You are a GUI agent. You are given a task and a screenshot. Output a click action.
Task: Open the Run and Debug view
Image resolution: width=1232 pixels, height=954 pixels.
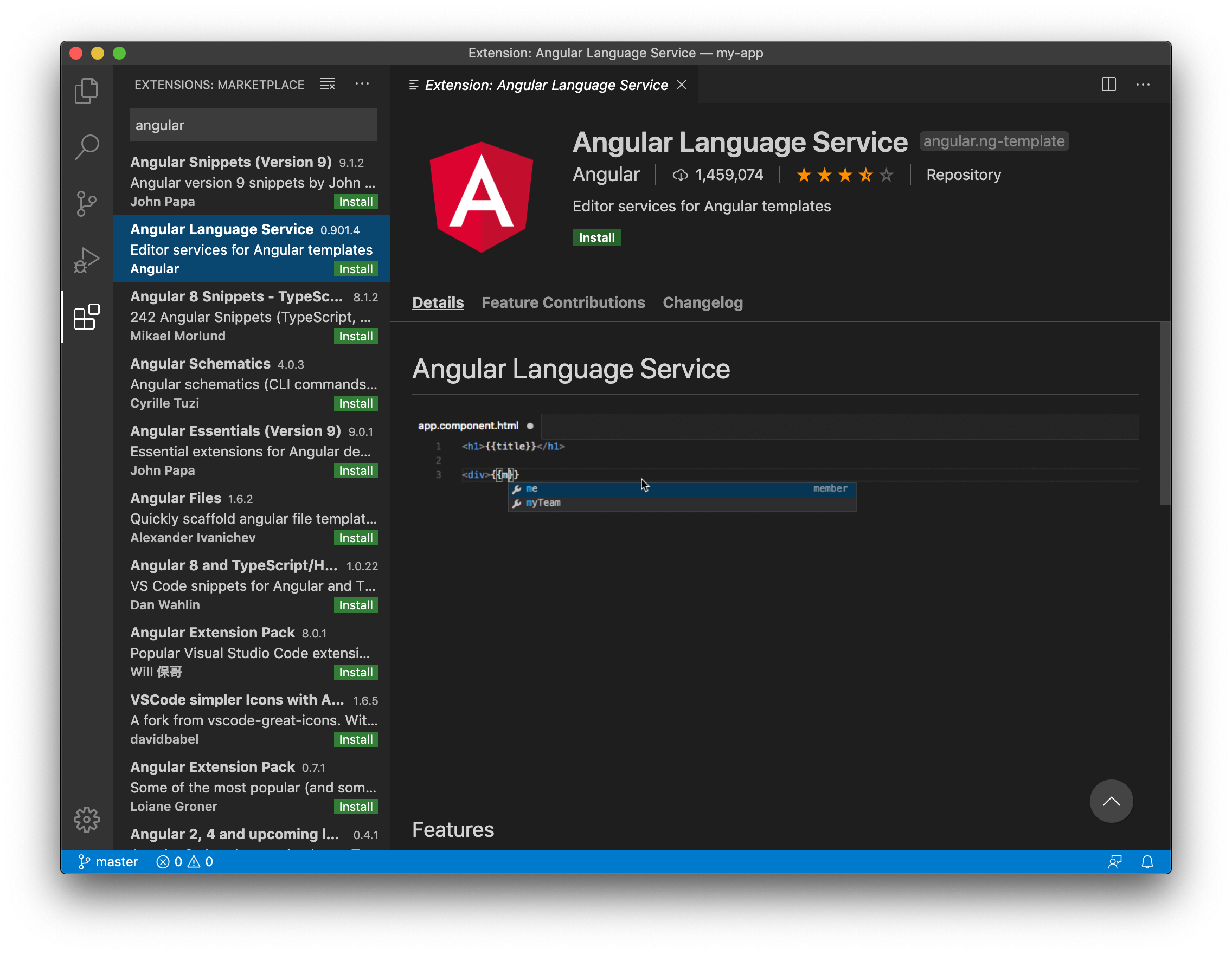click(x=86, y=260)
